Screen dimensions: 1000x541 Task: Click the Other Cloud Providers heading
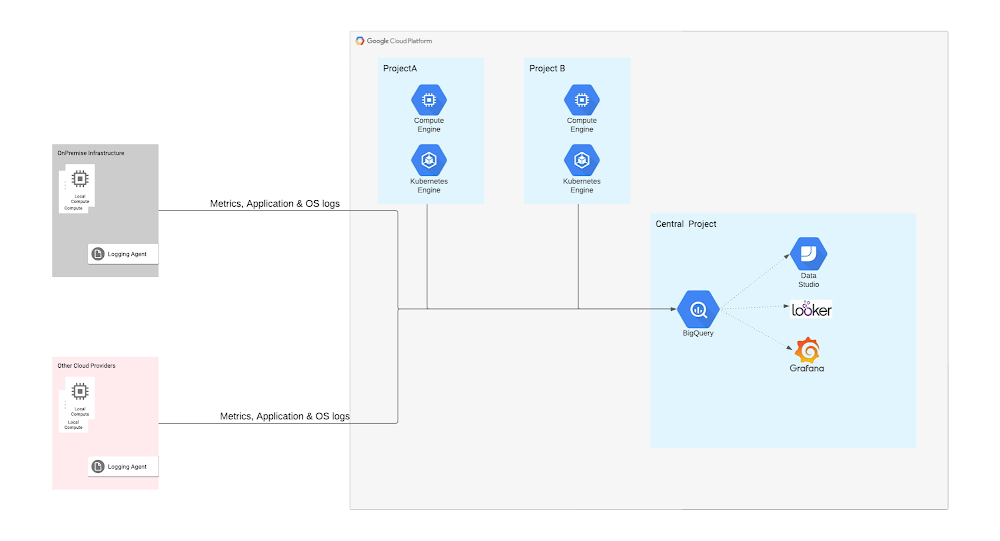click(86, 366)
